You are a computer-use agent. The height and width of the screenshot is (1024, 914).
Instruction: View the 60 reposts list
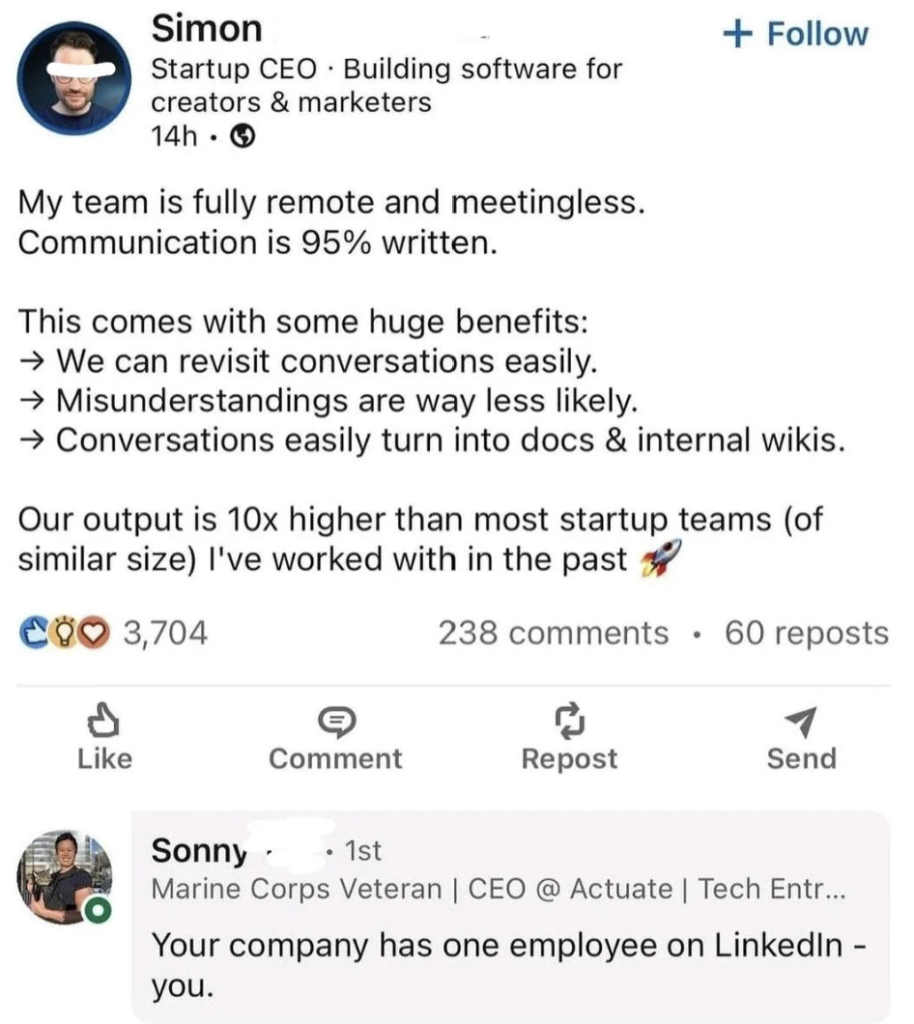pyautogui.click(x=806, y=633)
